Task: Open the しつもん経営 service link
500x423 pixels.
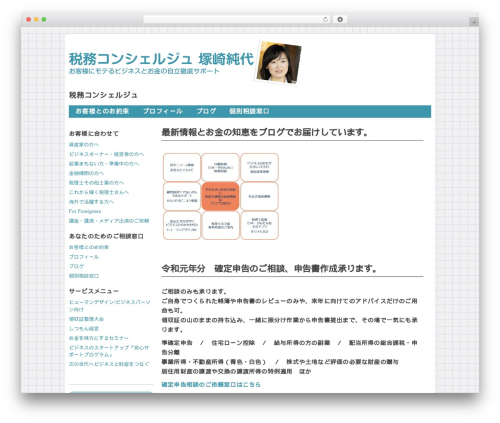Action: (84, 329)
